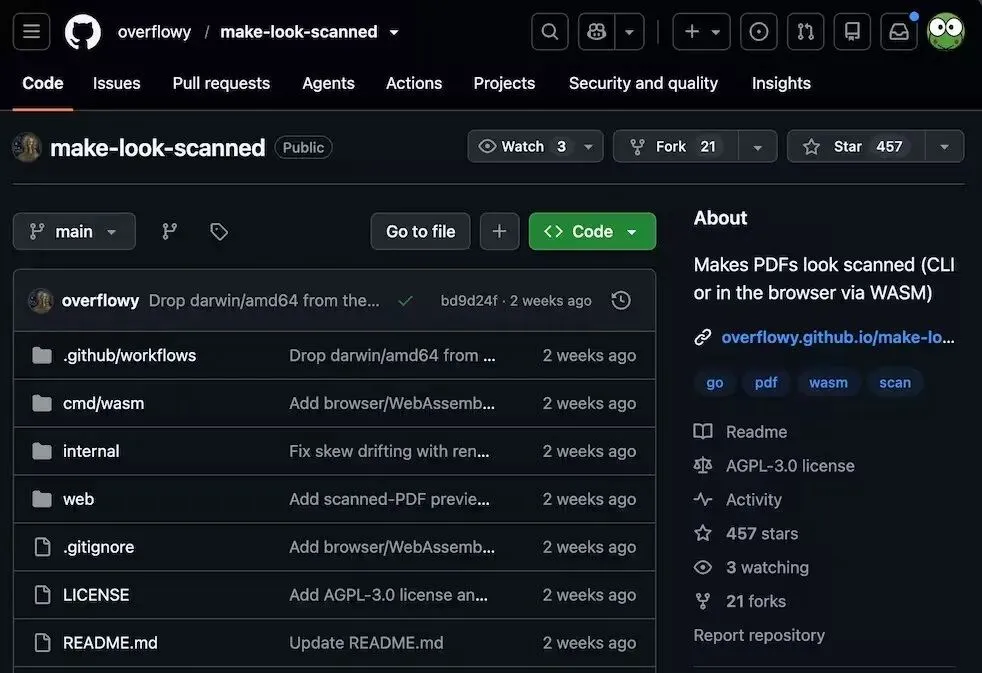View your pull requests icon in header
The image size is (982, 673).
coord(805,31)
